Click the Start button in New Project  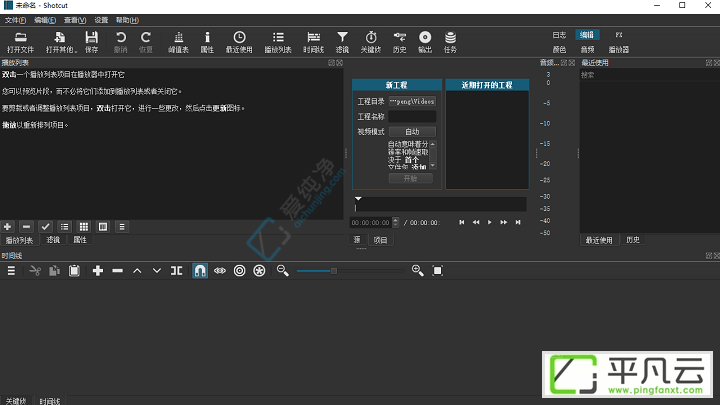[x=411, y=179]
